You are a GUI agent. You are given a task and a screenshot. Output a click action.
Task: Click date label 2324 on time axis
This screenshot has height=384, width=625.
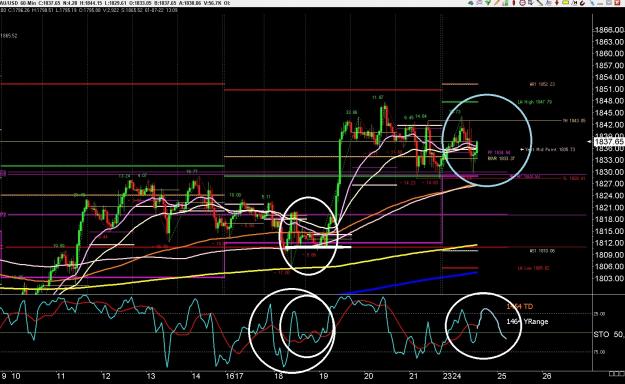pos(452,376)
